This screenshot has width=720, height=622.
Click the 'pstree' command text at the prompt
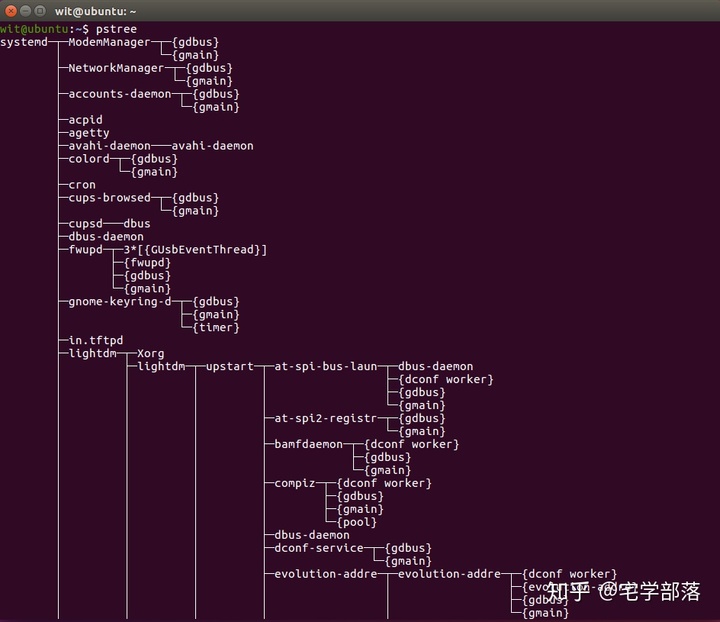[116, 29]
